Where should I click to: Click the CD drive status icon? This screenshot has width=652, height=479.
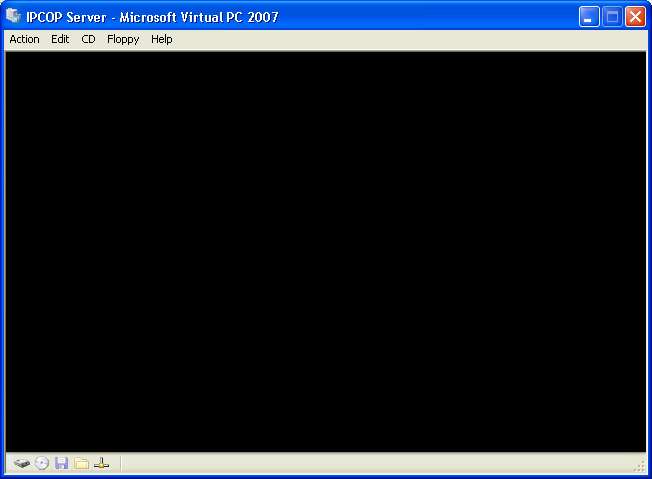pyautogui.click(x=42, y=463)
